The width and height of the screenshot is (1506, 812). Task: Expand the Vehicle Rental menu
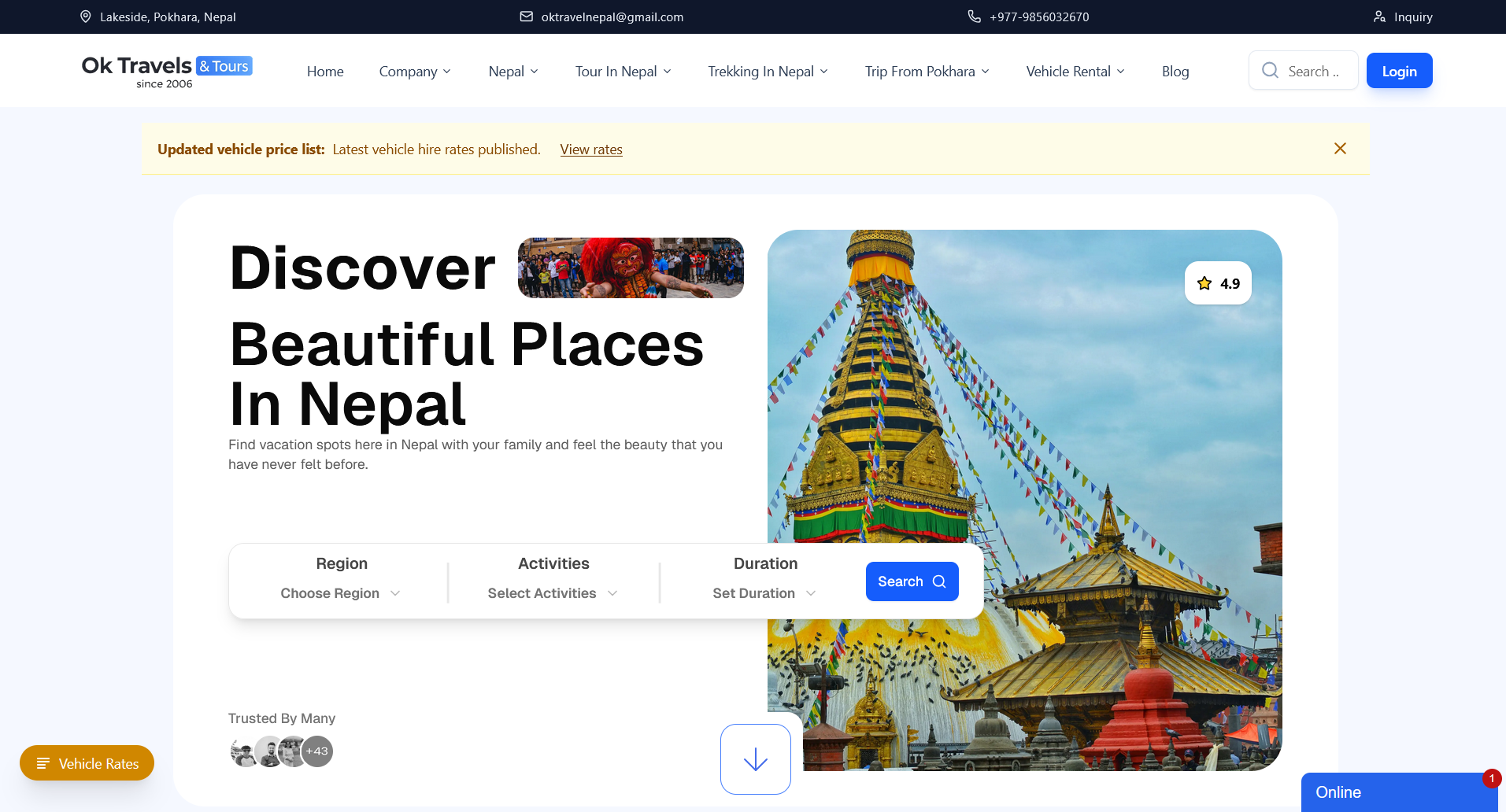(x=1075, y=71)
